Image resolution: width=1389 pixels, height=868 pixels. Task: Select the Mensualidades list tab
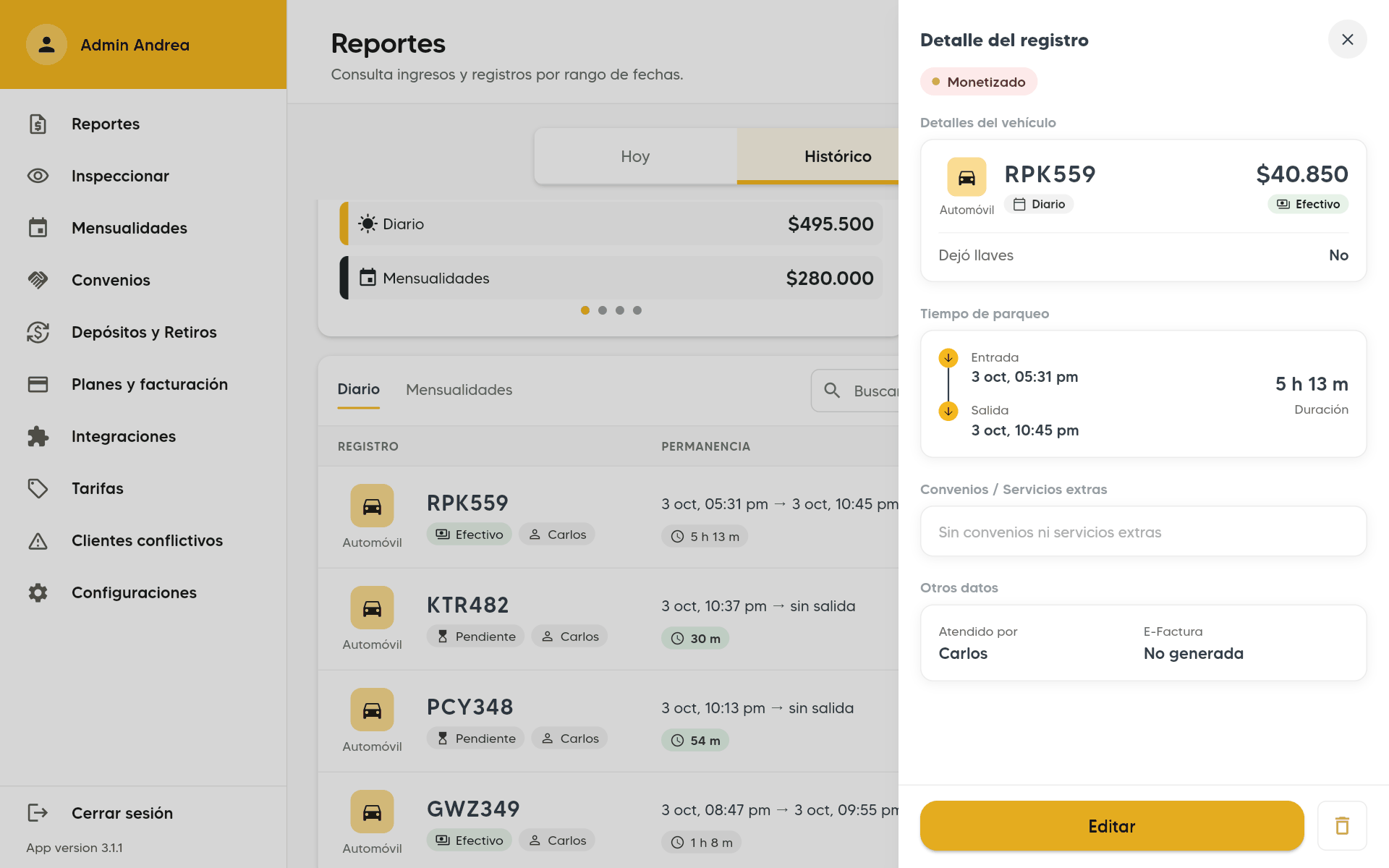[459, 390]
